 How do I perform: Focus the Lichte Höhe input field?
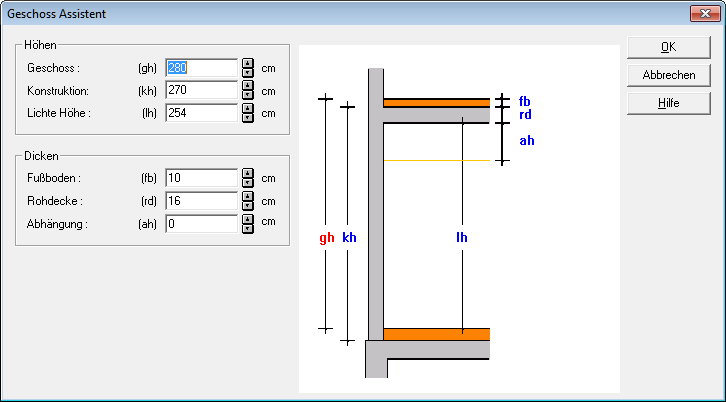point(201,113)
